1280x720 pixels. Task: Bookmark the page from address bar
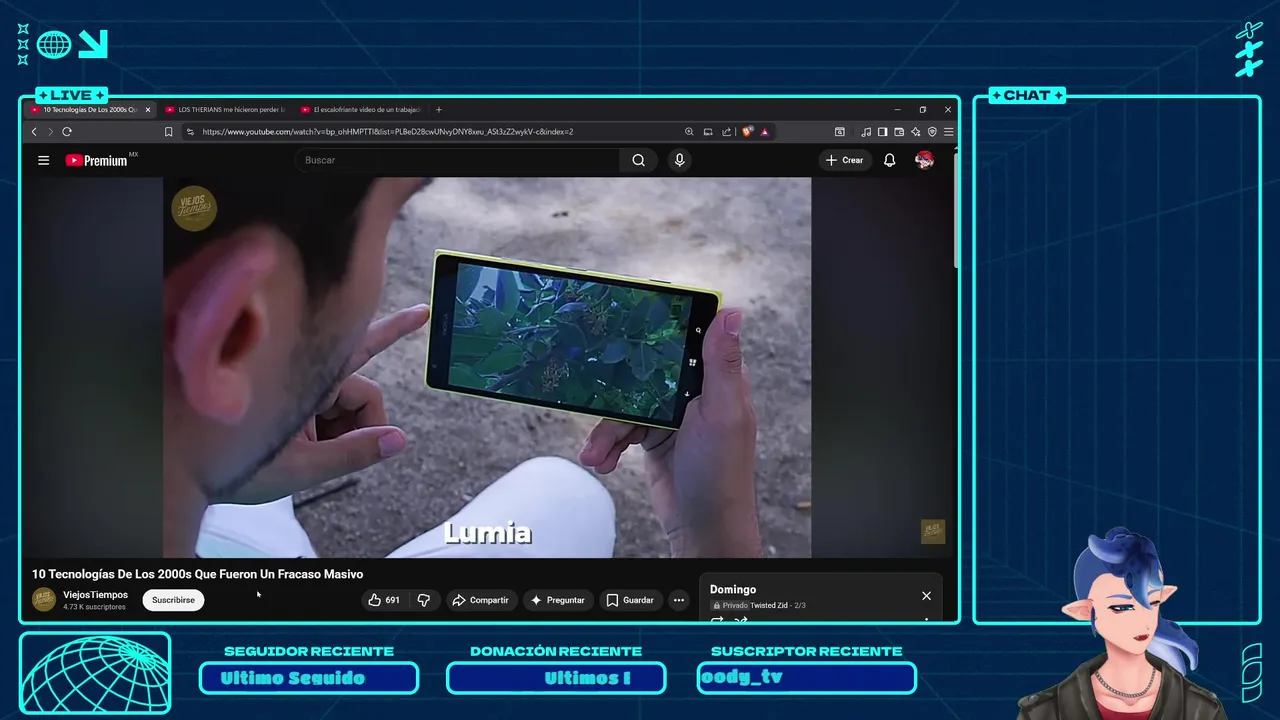click(x=169, y=132)
